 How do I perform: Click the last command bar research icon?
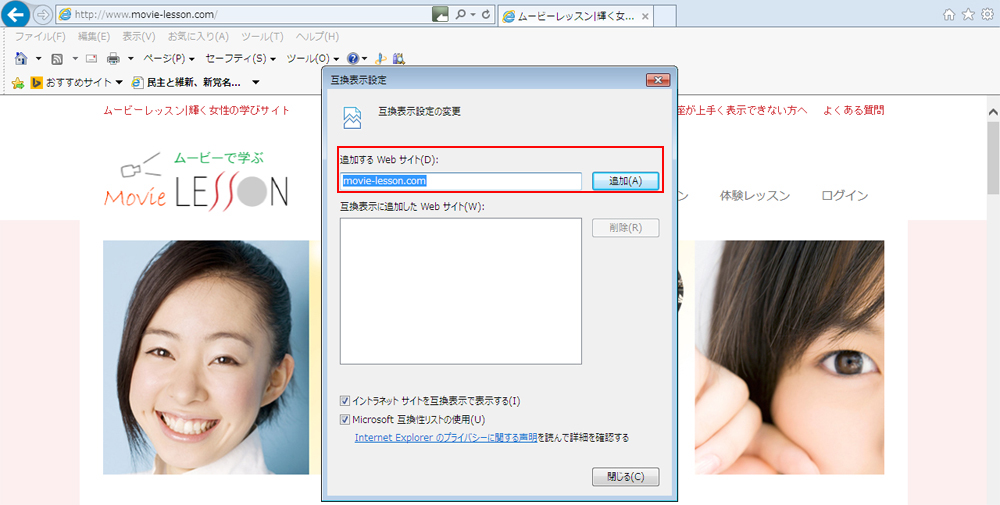pos(399,59)
